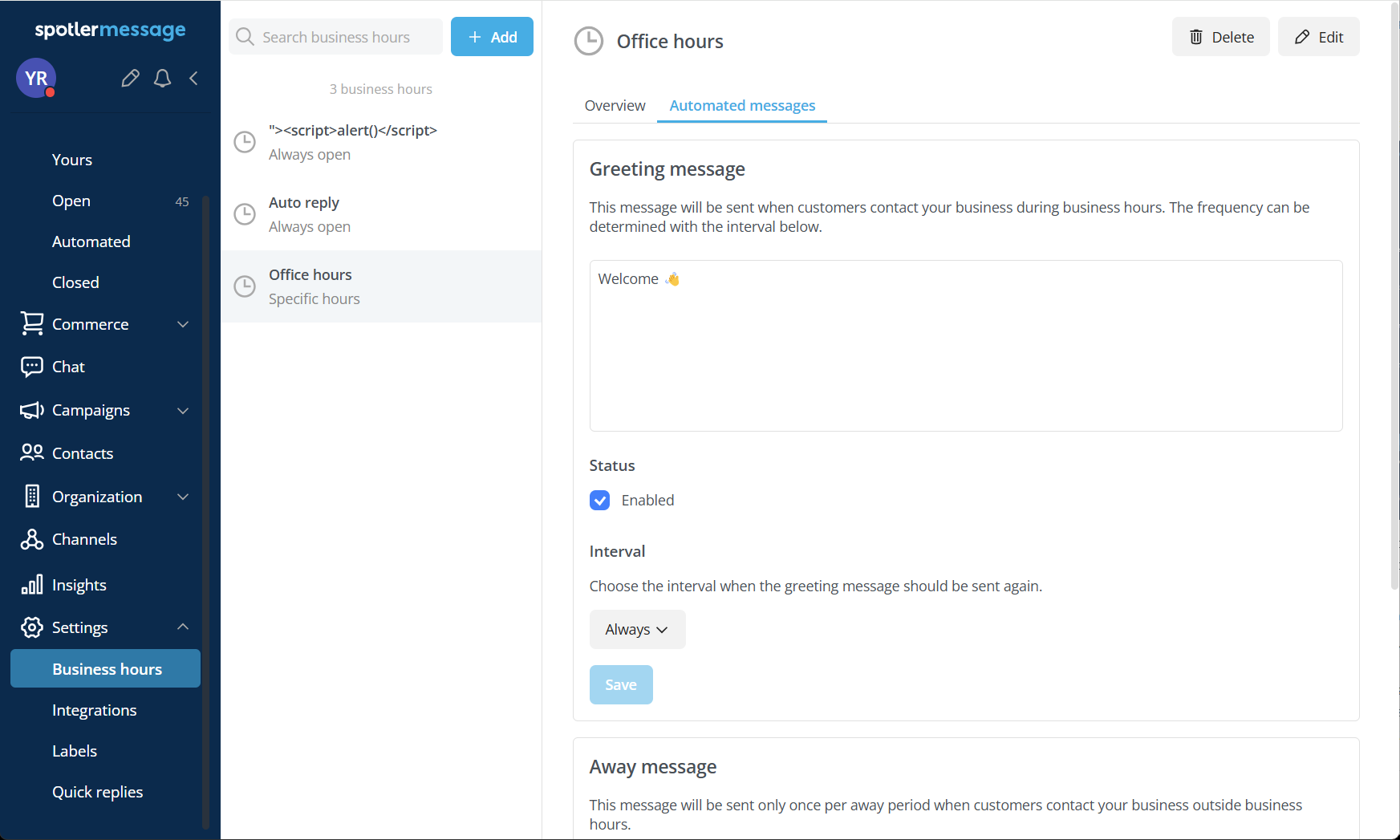
Task: Delete the Office hours entry
Action: (1220, 37)
